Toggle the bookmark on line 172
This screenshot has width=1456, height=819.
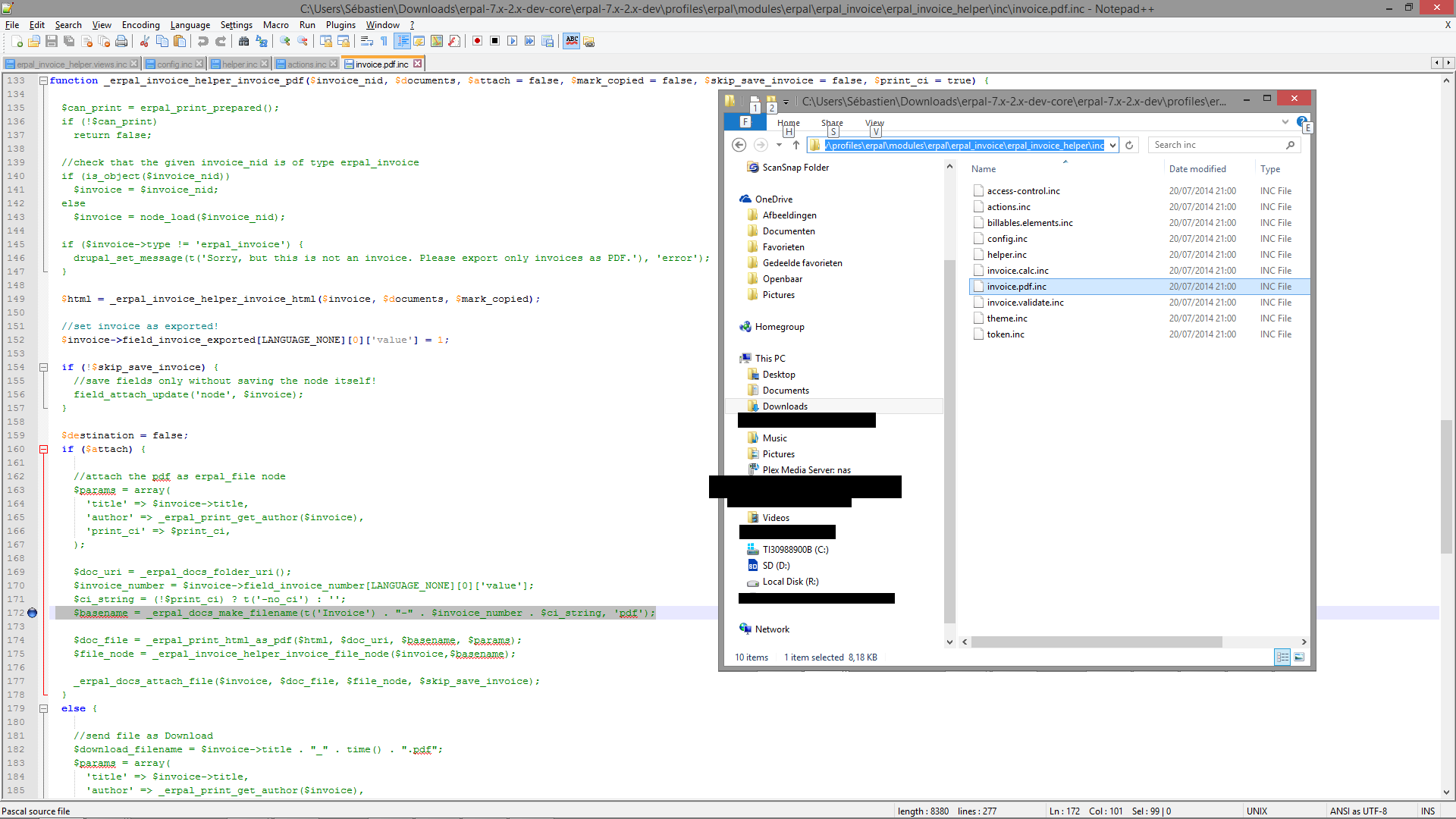coord(32,613)
